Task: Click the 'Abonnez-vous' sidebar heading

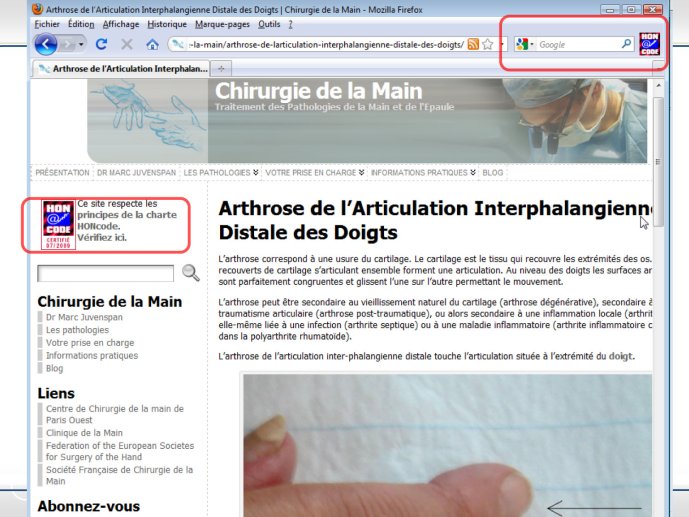Action: [x=89, y=506]
